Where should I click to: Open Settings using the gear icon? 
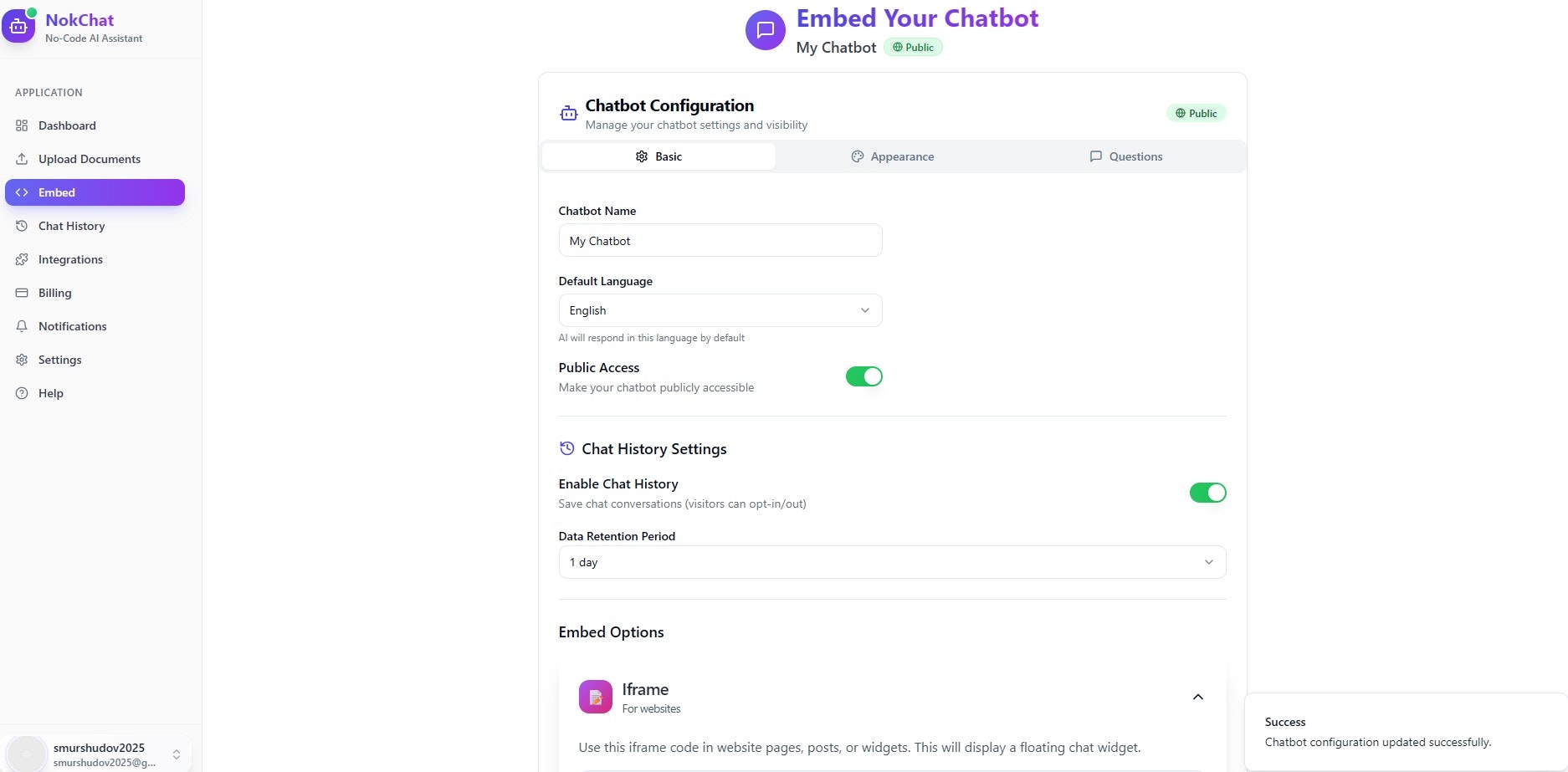[x=22, y=360]
